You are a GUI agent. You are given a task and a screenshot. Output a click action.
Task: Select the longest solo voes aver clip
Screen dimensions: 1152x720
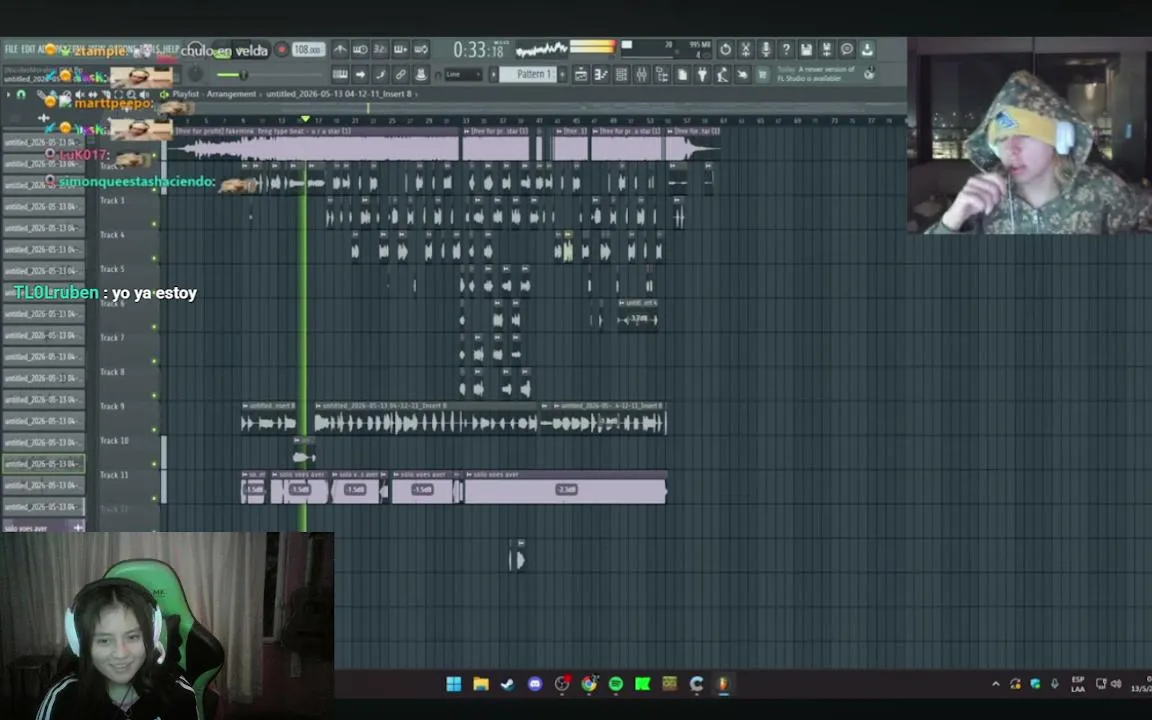click(565, 488)
